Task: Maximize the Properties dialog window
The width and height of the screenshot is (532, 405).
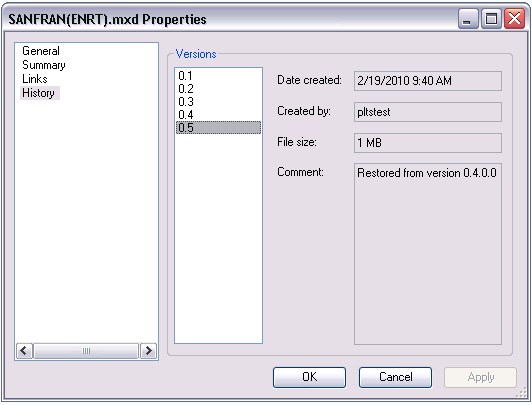Action: [x=491, y=19]
